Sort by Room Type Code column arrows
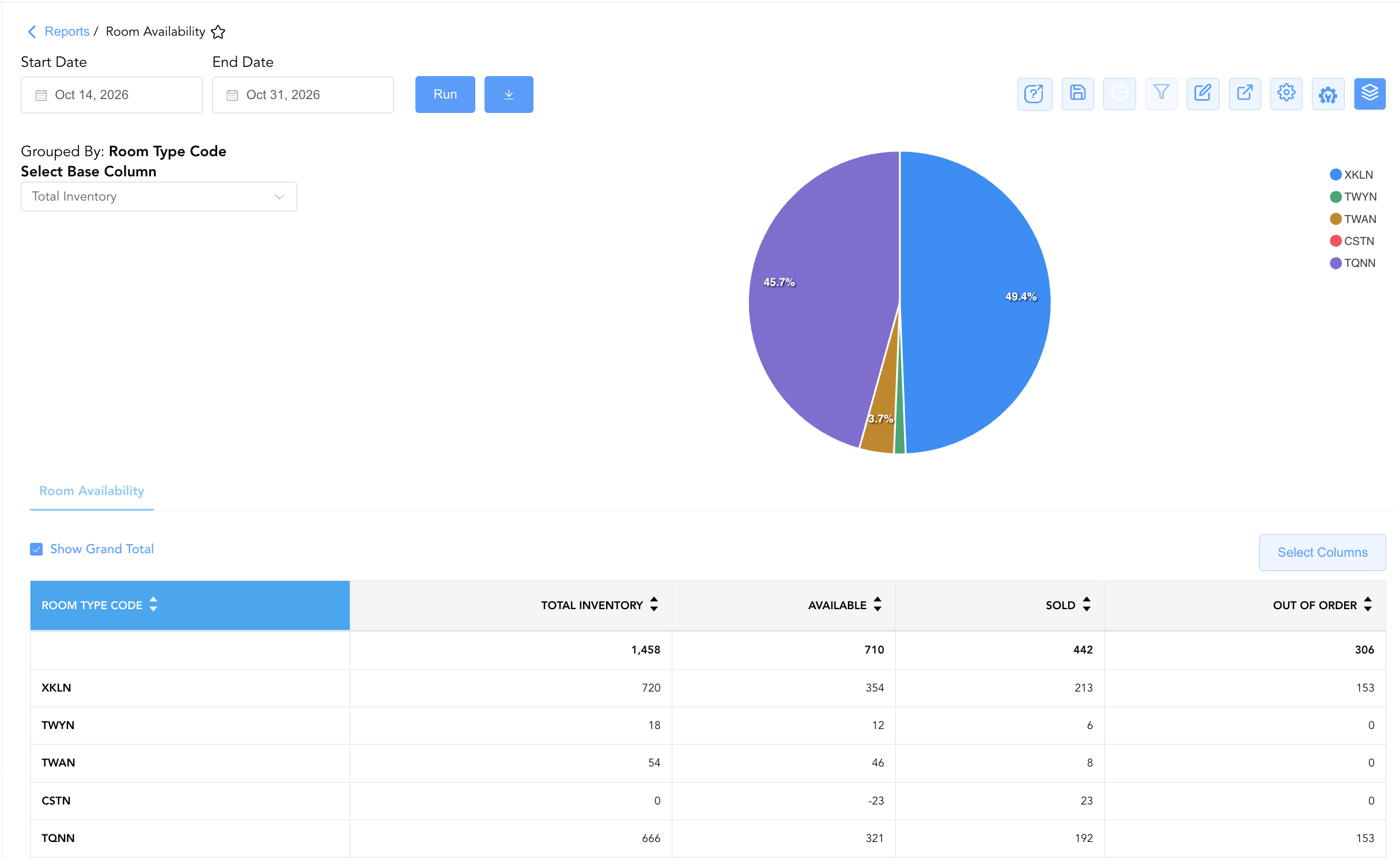The image size is (1400, 861). pos(153,605)
